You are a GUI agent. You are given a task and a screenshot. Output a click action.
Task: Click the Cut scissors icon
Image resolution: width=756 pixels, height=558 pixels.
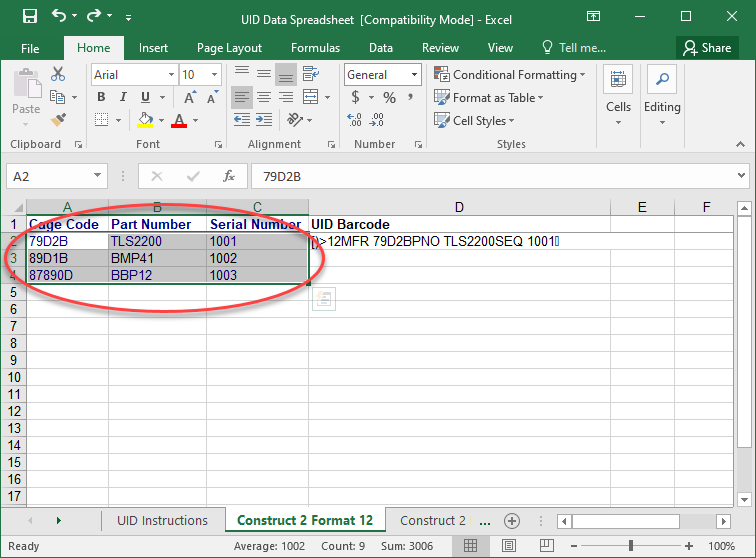(57, 74)
